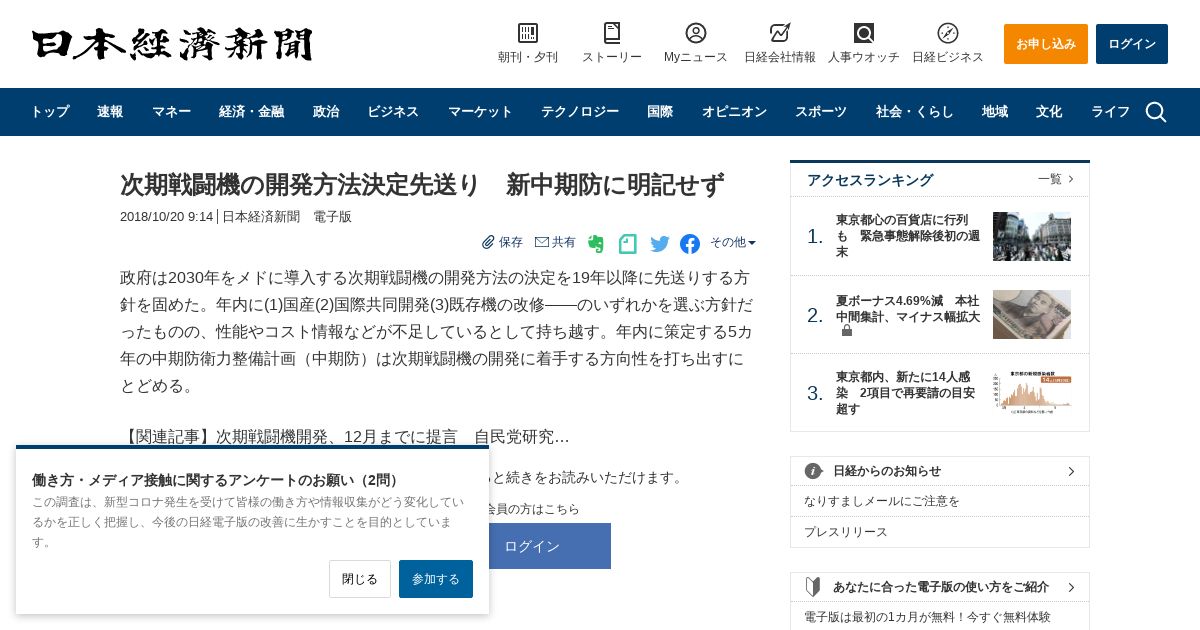Select the ビジネス navigation tab
This screenshot has width=1200, height=630.
pos(393,112)
